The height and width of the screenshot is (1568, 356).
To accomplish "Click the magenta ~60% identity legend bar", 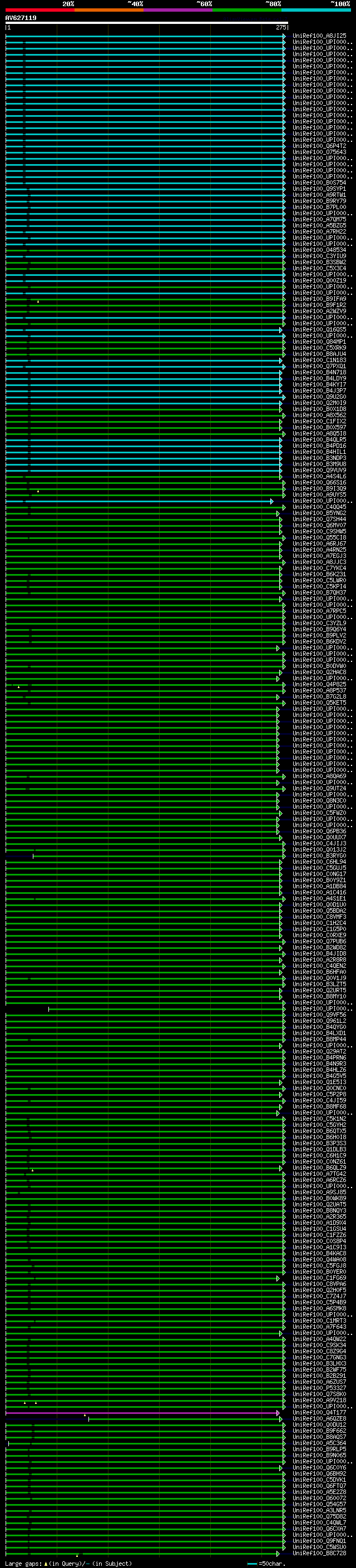I will pos(179,10).
